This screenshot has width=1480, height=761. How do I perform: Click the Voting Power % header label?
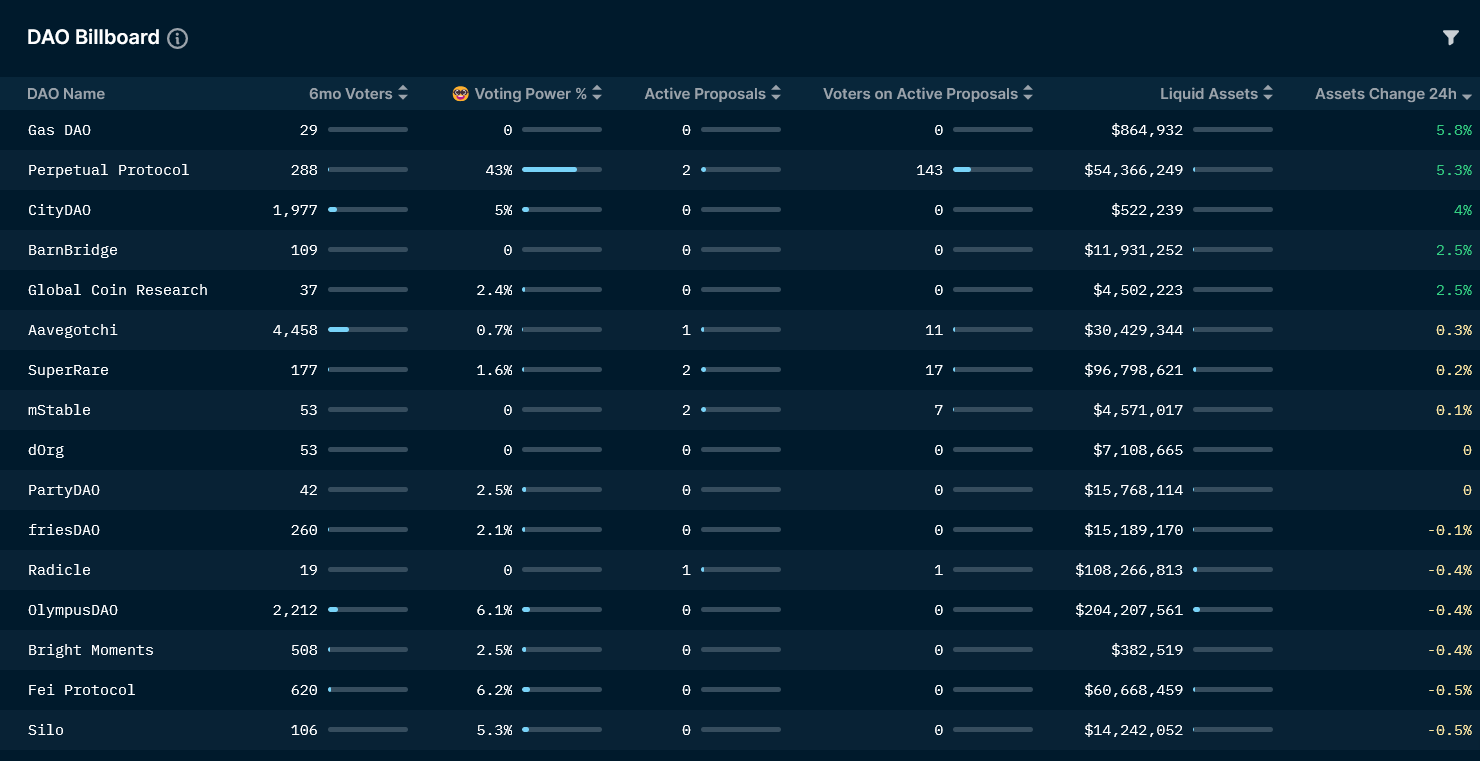pyautogui.click(x=530, y=94)
